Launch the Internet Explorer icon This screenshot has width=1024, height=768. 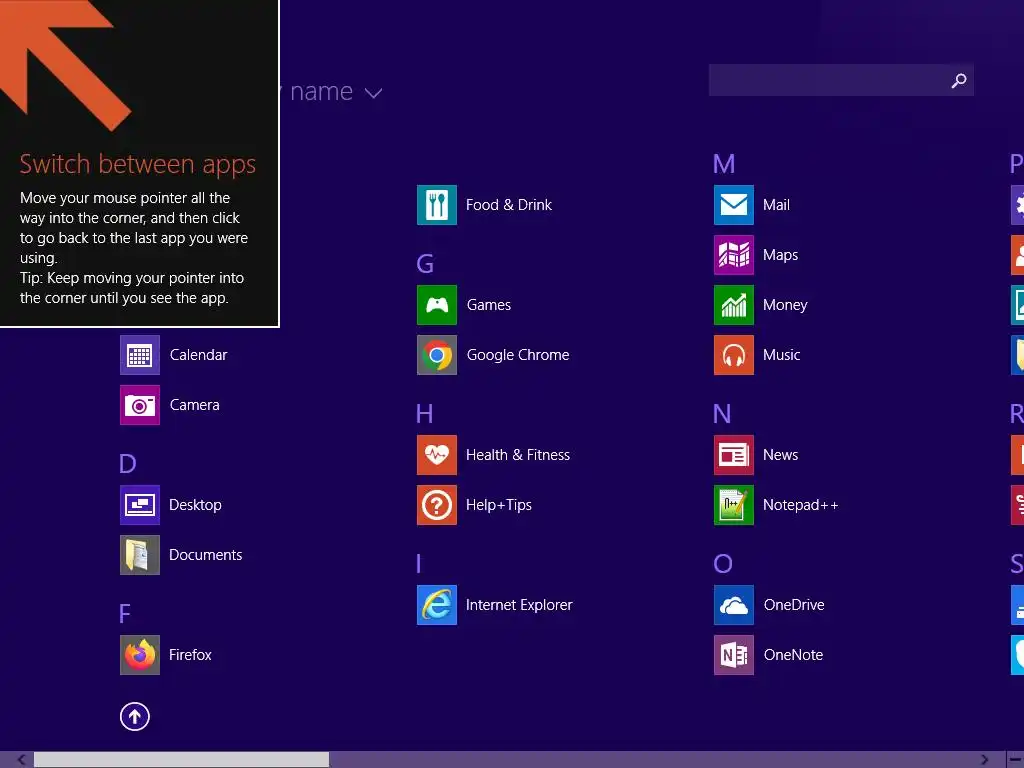[x=437, y=605]
